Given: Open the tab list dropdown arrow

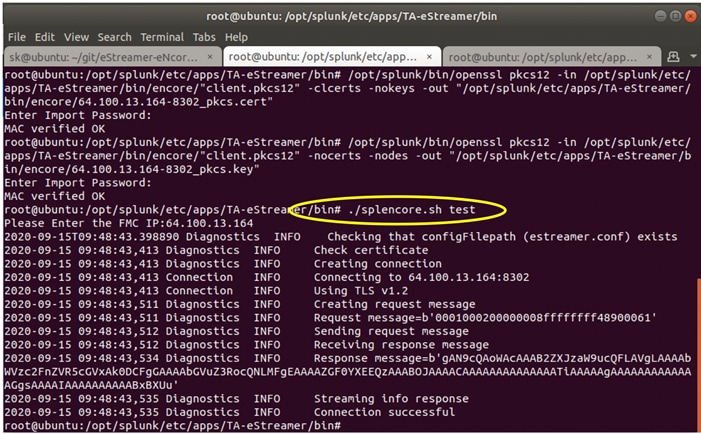Looking at the screenshot, I should [693, 56].
